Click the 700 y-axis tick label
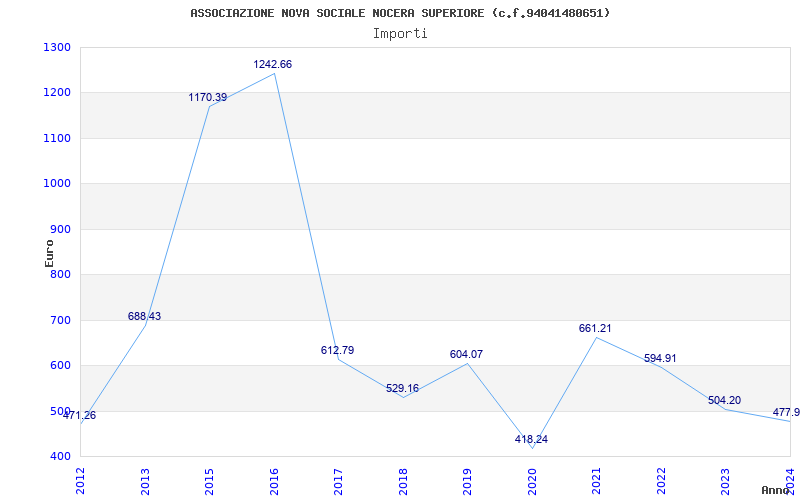The height and width of the screenshot is (500, 800). [61, 320]
